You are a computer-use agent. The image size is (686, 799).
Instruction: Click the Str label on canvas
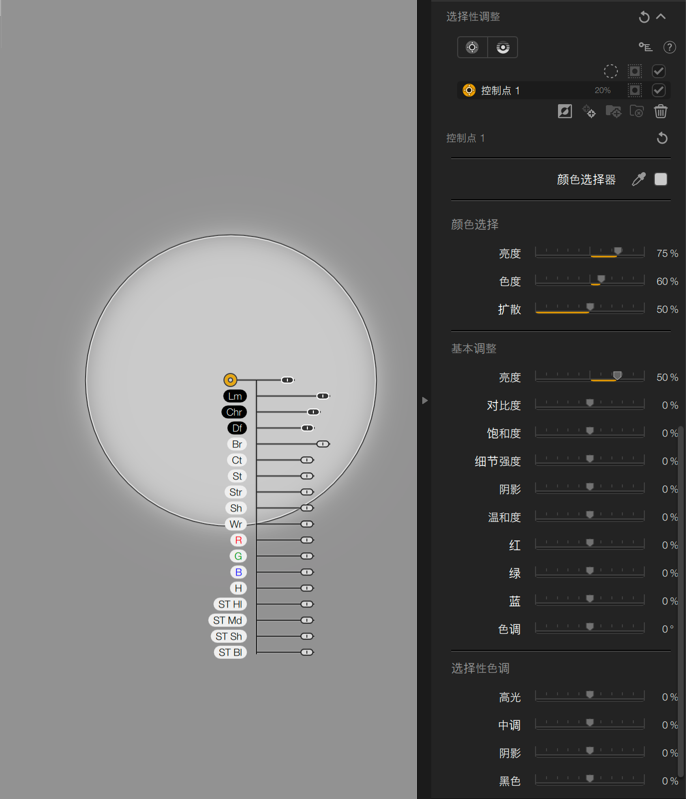pos(235,492)
